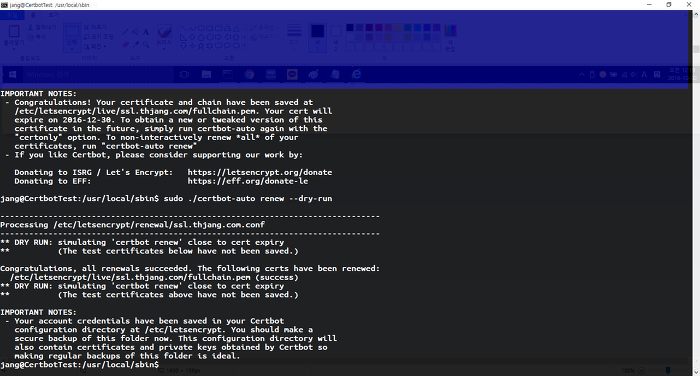Switch to the Home (홈) ribbon tab

tap(33, 15)
